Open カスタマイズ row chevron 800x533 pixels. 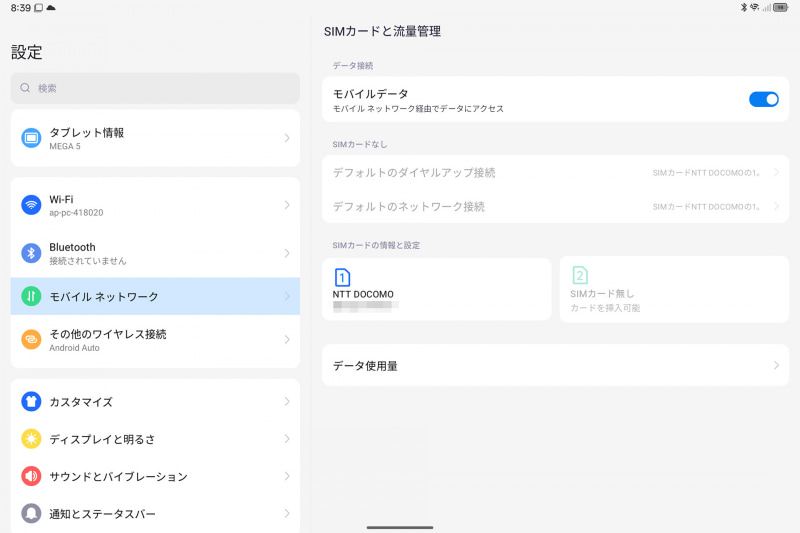(287, 401)
